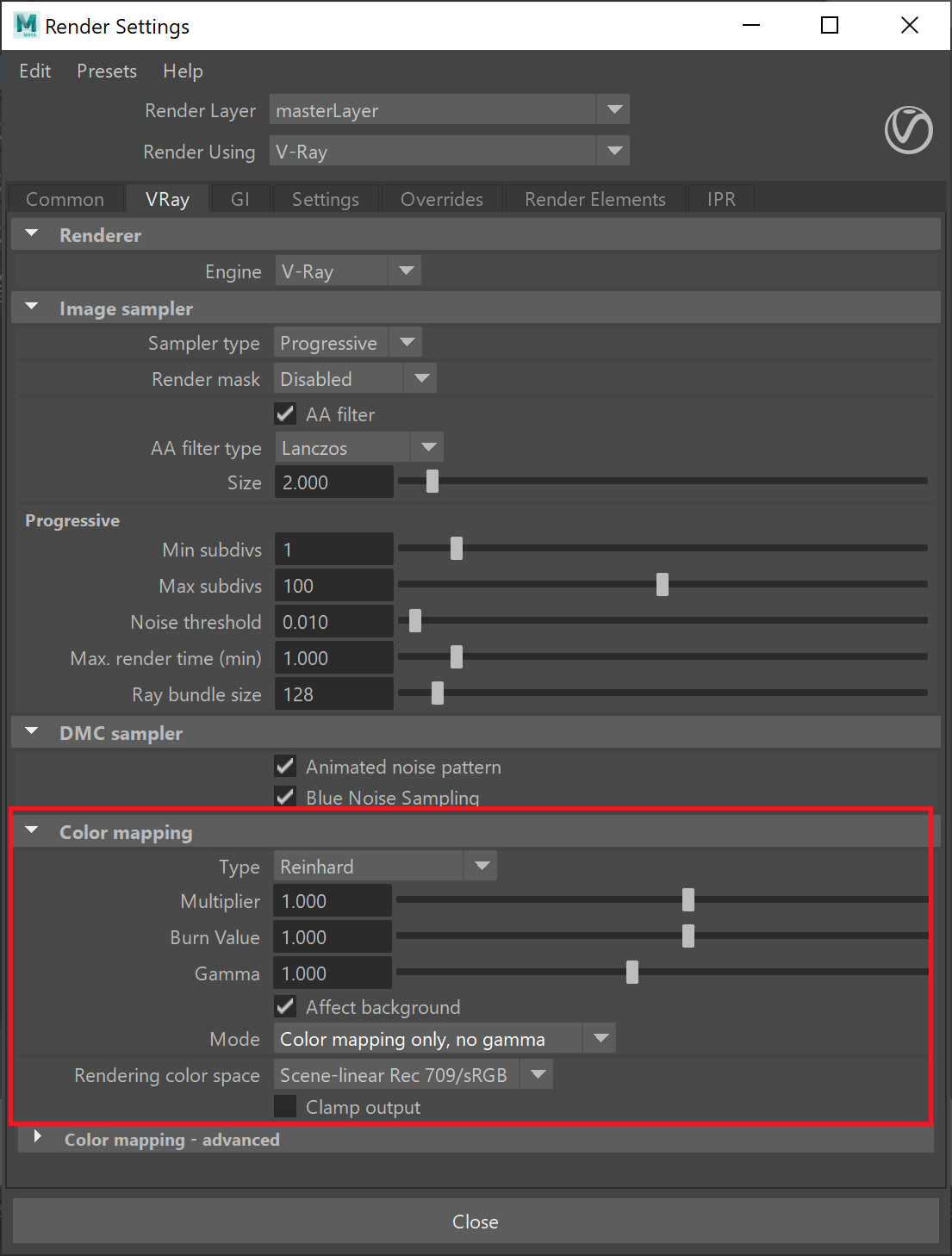Disable Animated noise pattern checkbox

click(285, 766)
